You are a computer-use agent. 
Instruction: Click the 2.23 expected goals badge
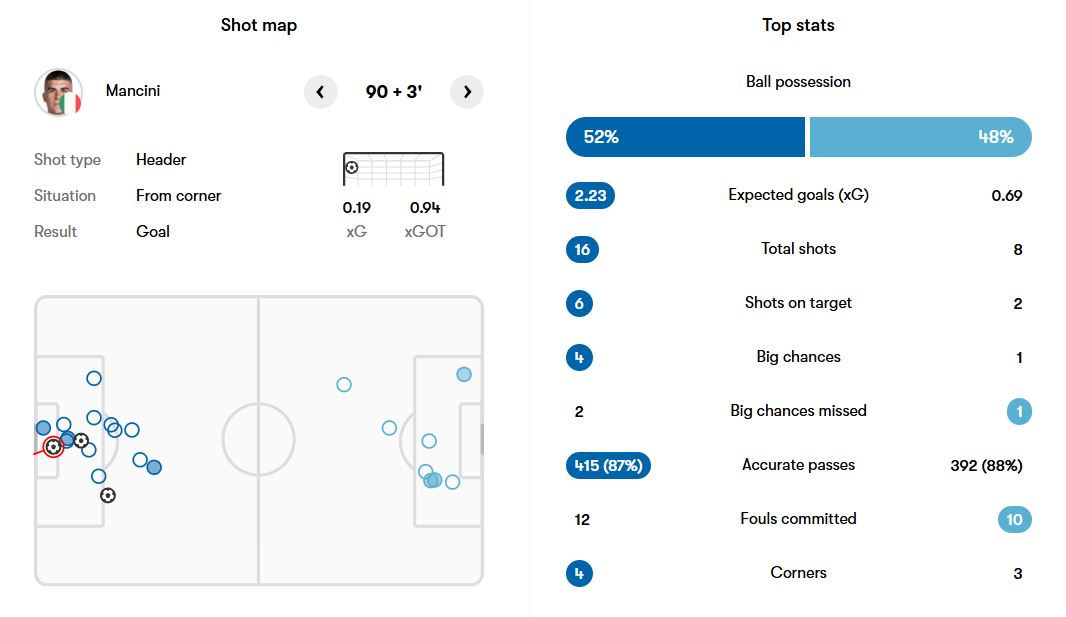coord(590,195)
